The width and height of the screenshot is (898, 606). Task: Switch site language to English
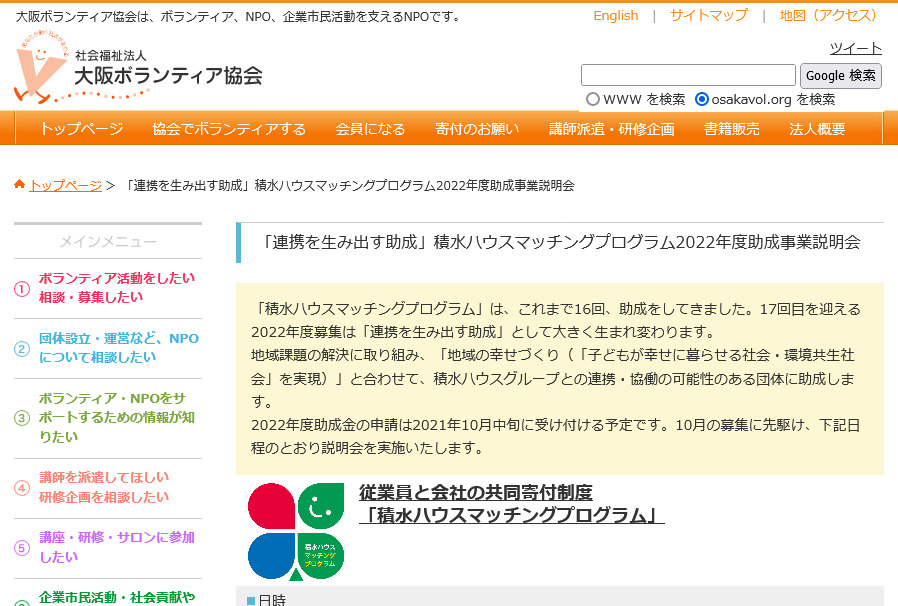pos(615,15)
